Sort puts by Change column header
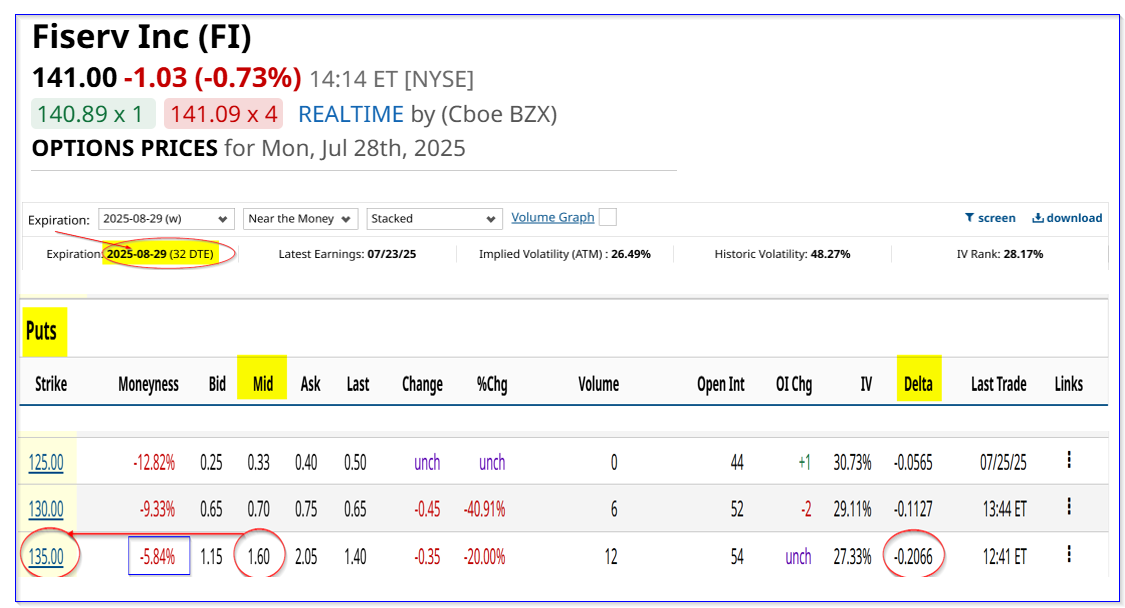This screenshot has width=1125, height=608. (x=423, y=385)
